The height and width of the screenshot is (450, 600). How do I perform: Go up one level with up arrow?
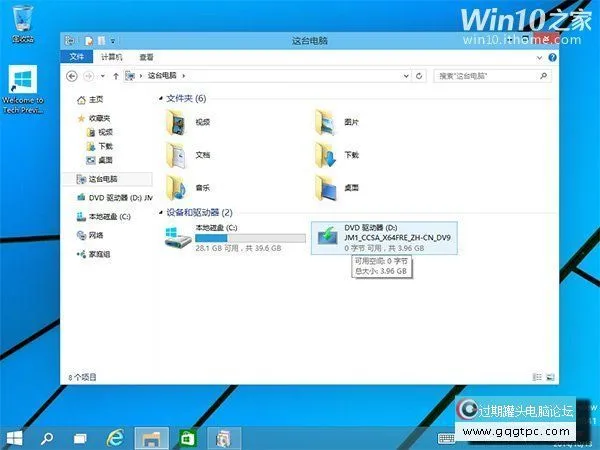(116, 76)
